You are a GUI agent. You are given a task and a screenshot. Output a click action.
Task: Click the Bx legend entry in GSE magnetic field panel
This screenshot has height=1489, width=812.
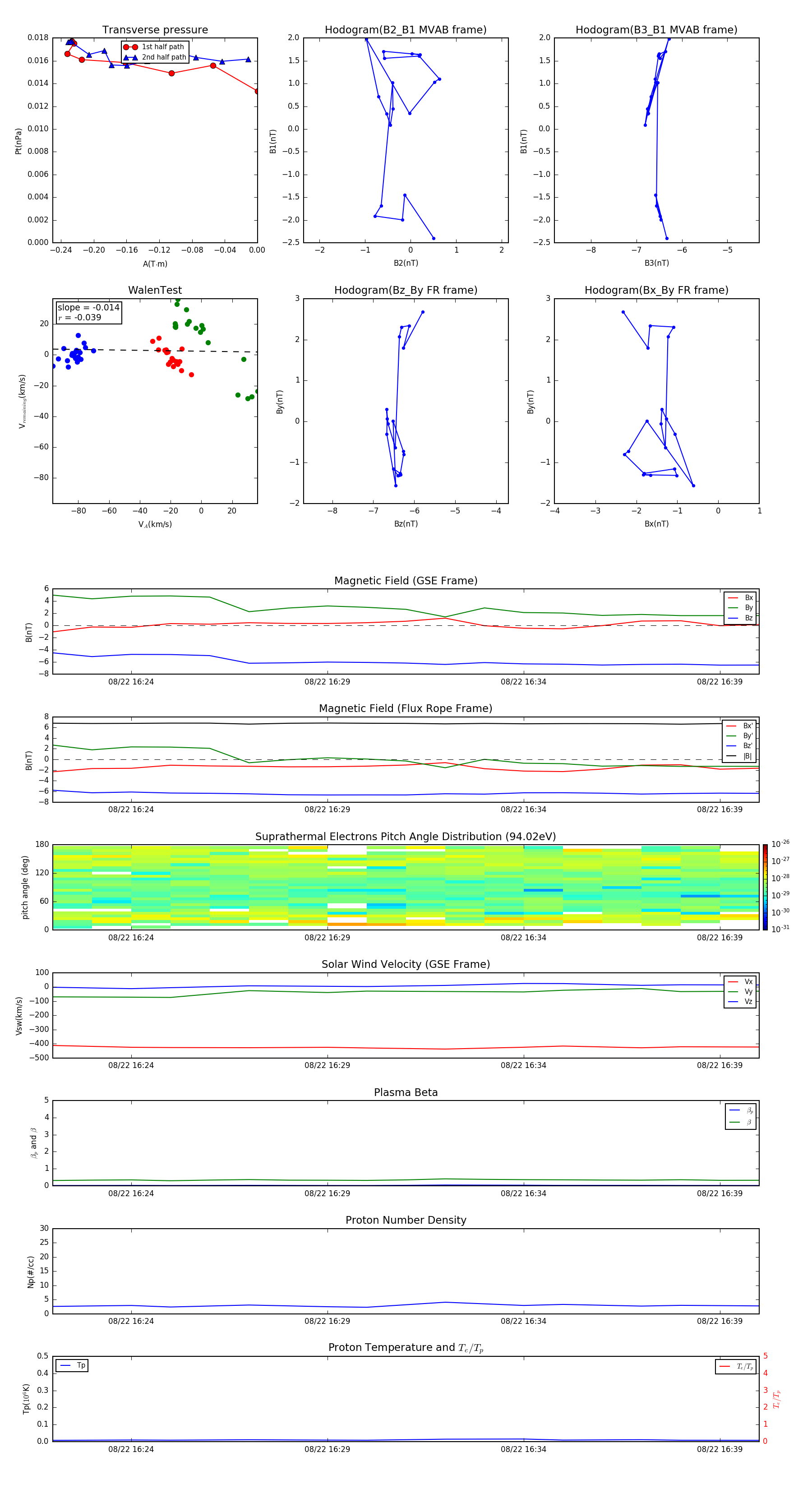click(x=740, y=598)
